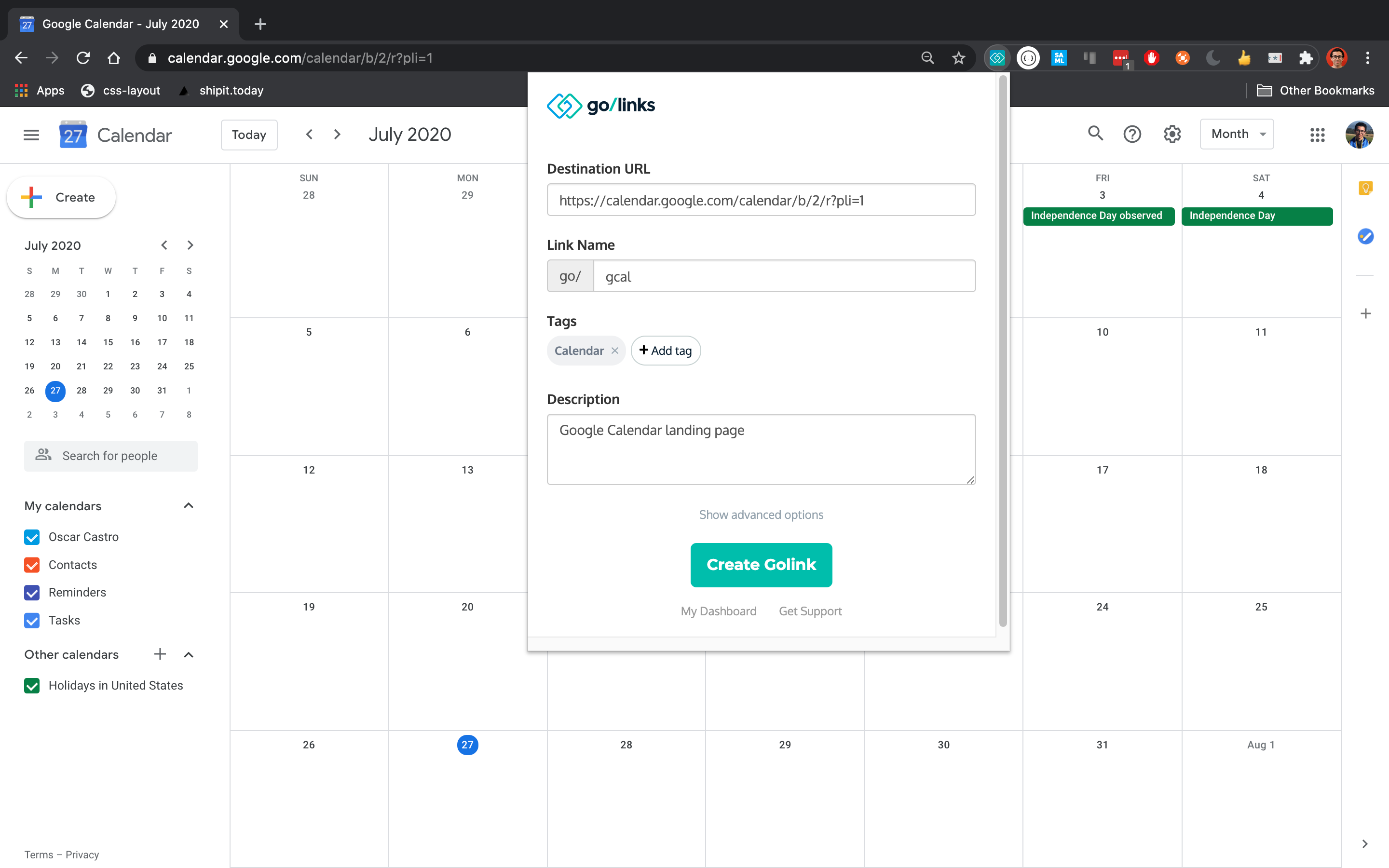Open the Tasks side panel icon
1389x868 pixels.
tap(1365, 236)
